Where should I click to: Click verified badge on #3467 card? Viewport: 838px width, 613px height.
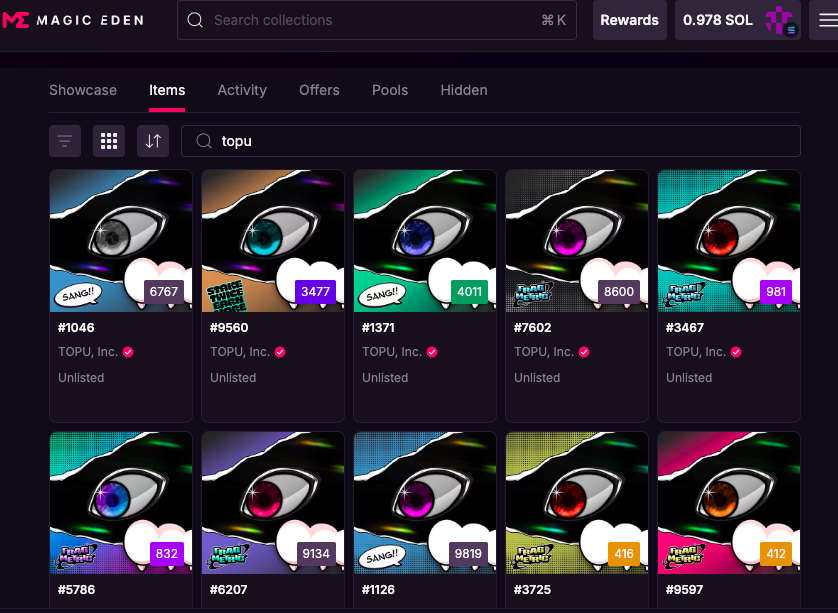point(736,352)
